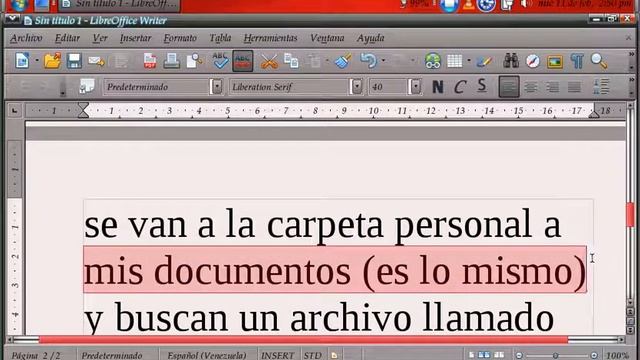The image size is (640, 360).
Task: Click inside the Predeterminado style field
Action: coord(157,87)
